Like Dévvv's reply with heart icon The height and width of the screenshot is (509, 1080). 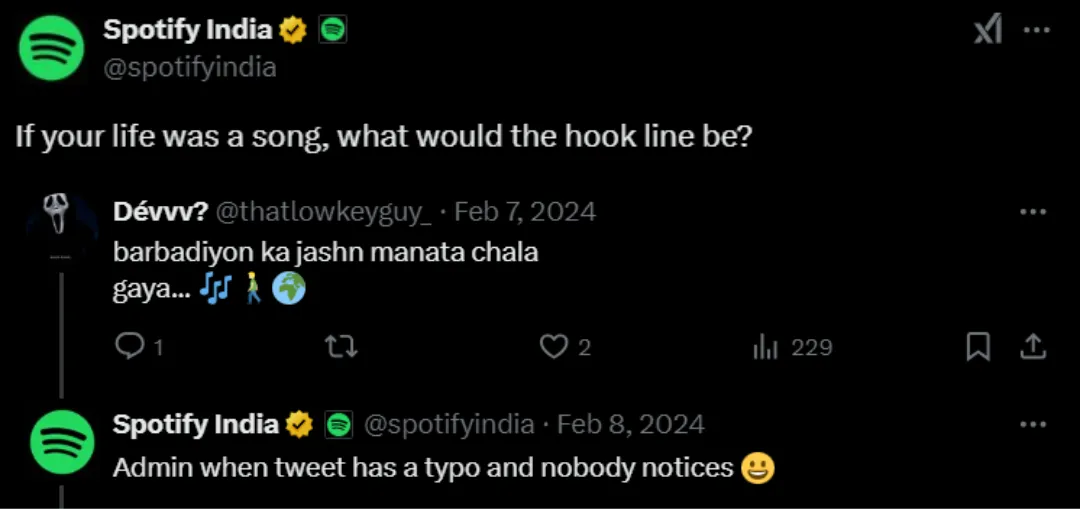pyautogui.click(x=553, y=347)
